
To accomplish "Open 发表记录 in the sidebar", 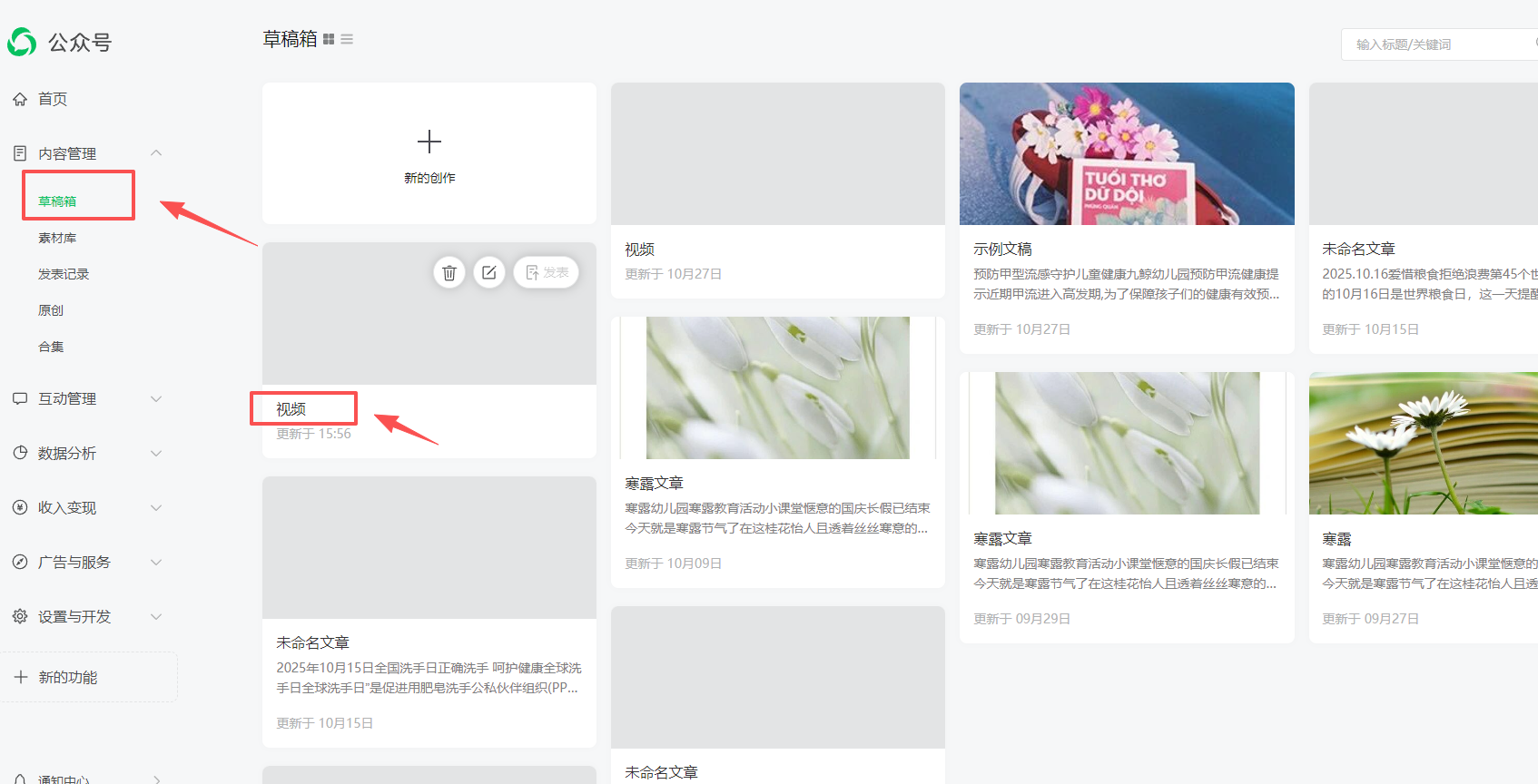I will tap(64, 274).
